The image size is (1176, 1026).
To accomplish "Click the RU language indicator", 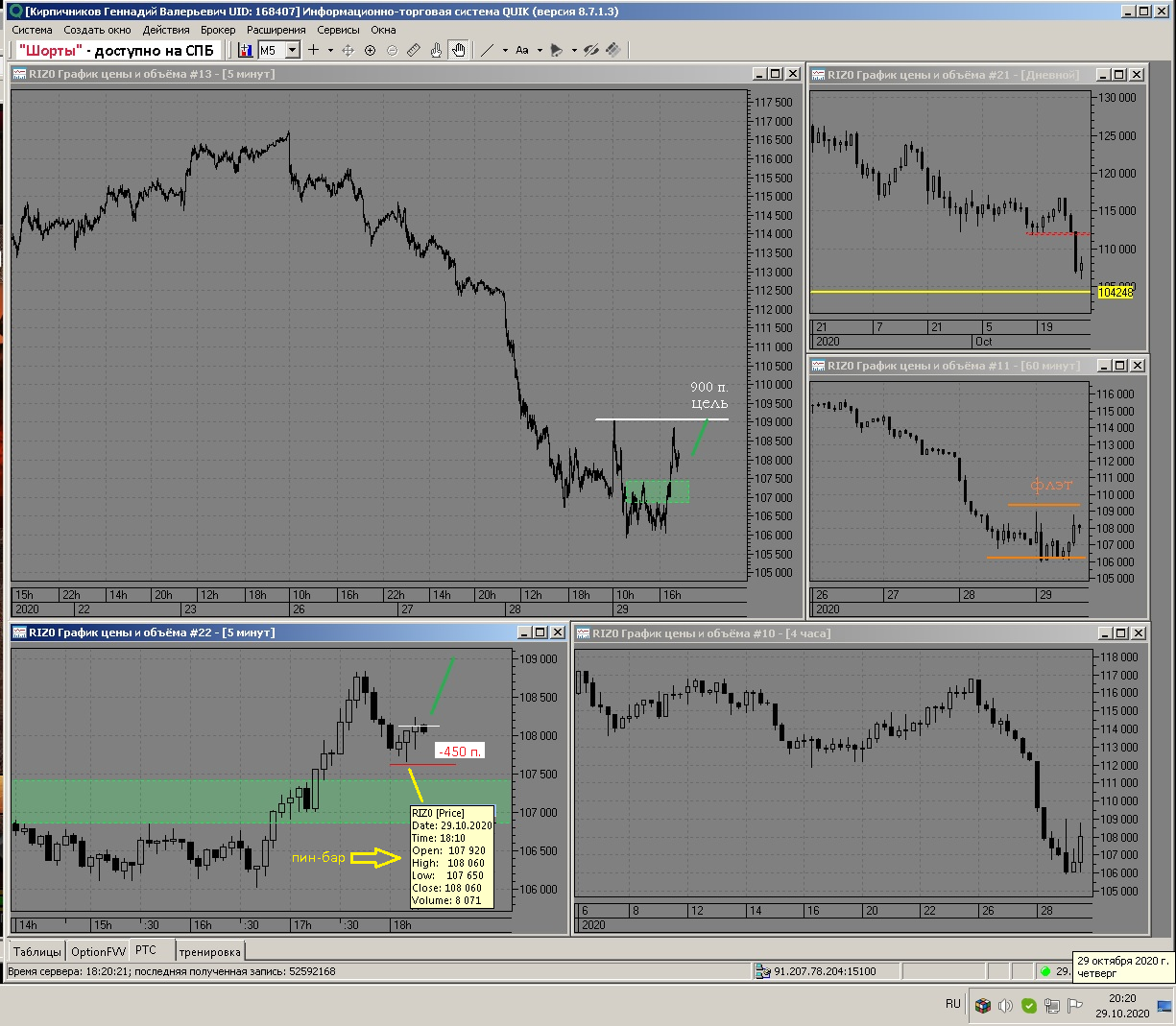I will pyautogui.click(x=952, y=1004).
